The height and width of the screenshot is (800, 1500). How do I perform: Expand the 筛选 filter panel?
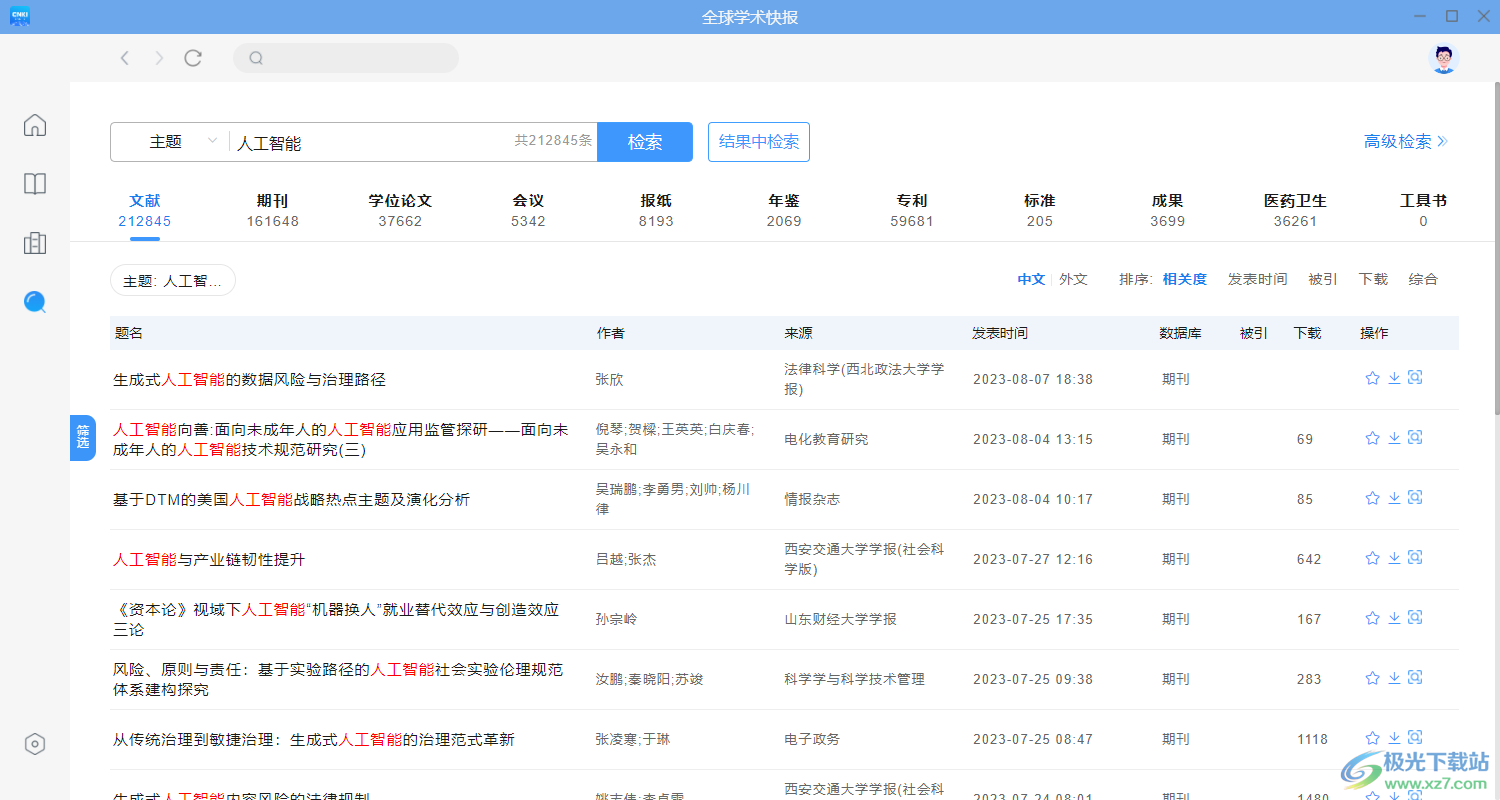83,438
